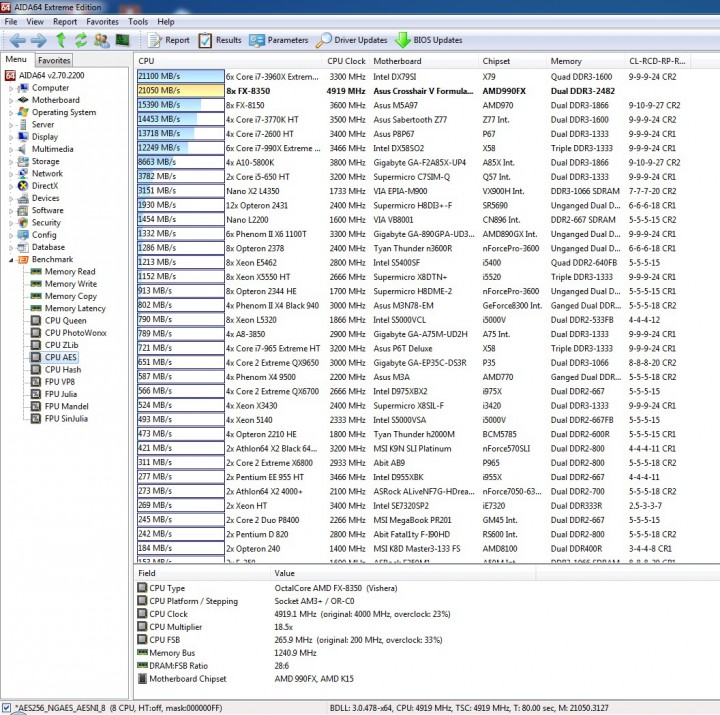
Task: Expand the Security tree node
Action: pyautogui.click(x=11, y=223)
